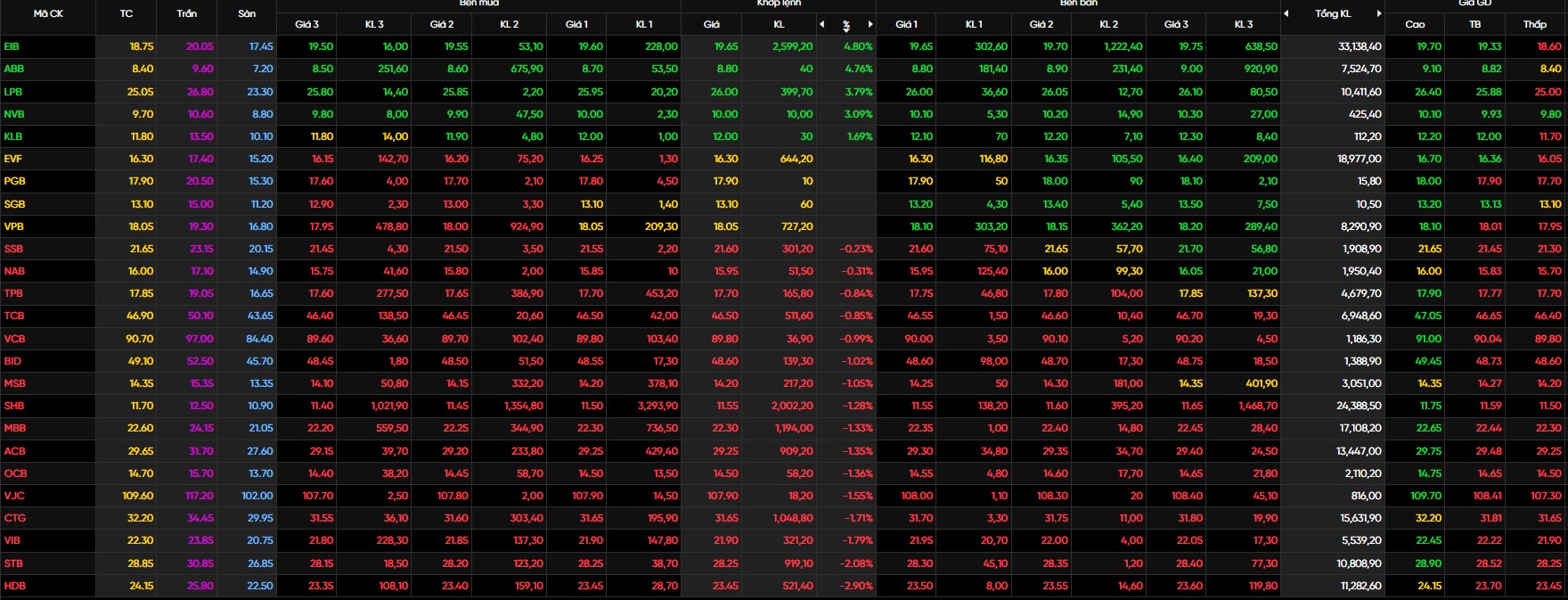Click MBB total volume 17,108,20
This screenshot has height=600, width=1568.
coord(1360,428)
